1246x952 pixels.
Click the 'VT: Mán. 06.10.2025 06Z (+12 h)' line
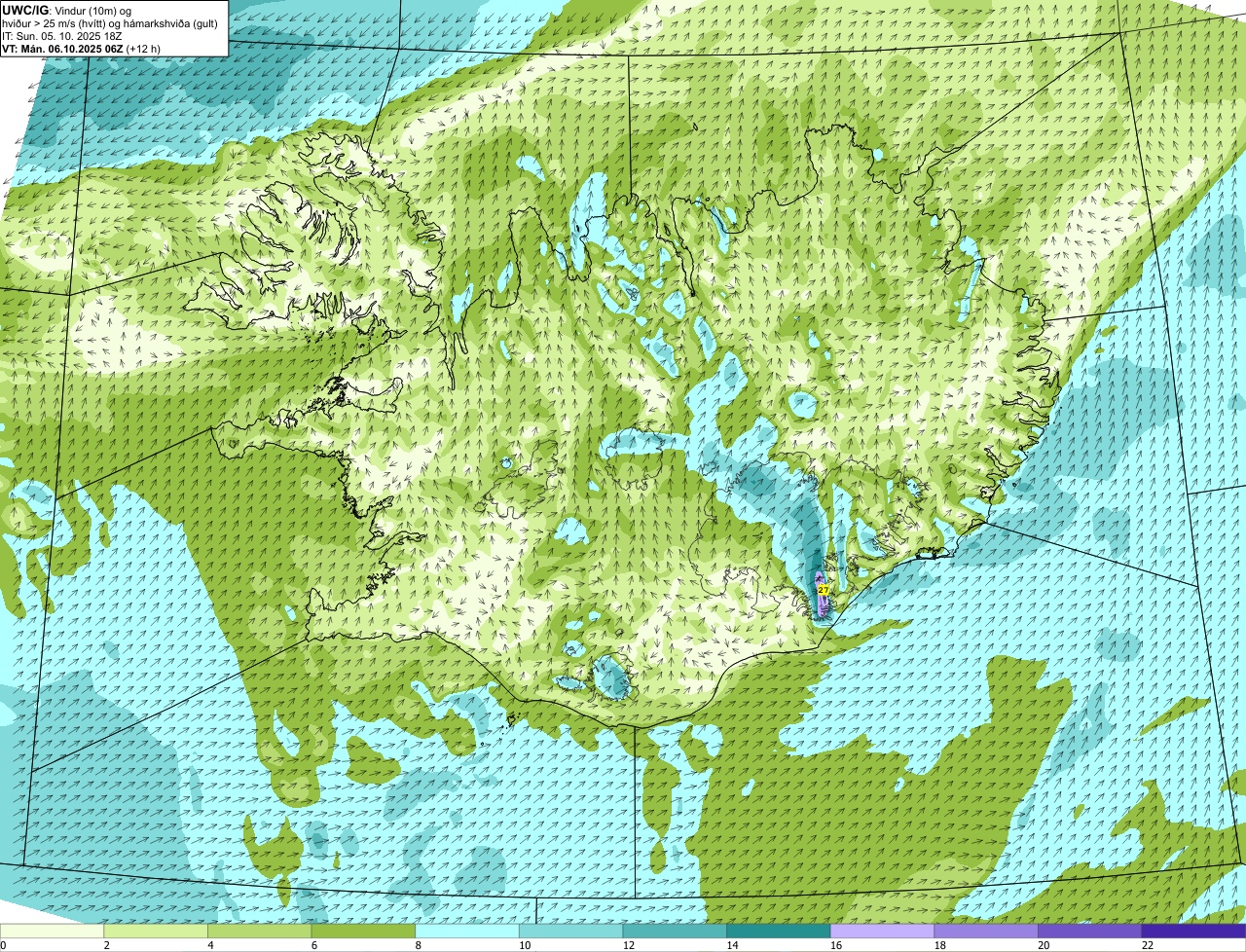81,49
